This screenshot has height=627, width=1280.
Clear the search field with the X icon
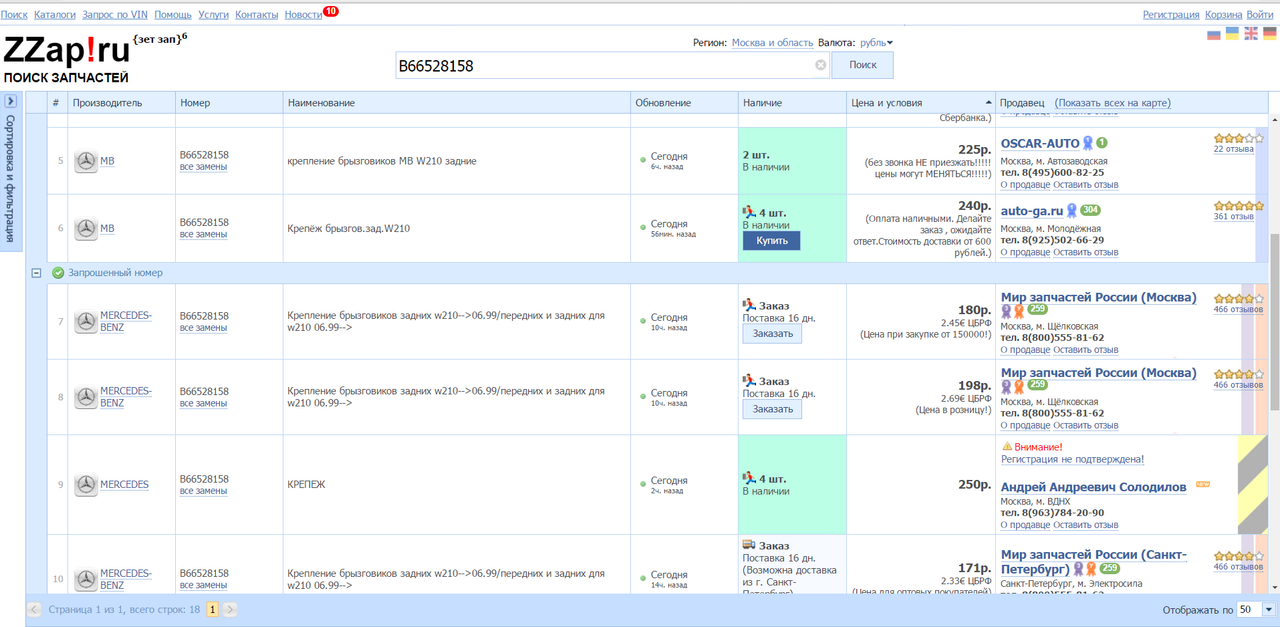[x=821, y=65]
